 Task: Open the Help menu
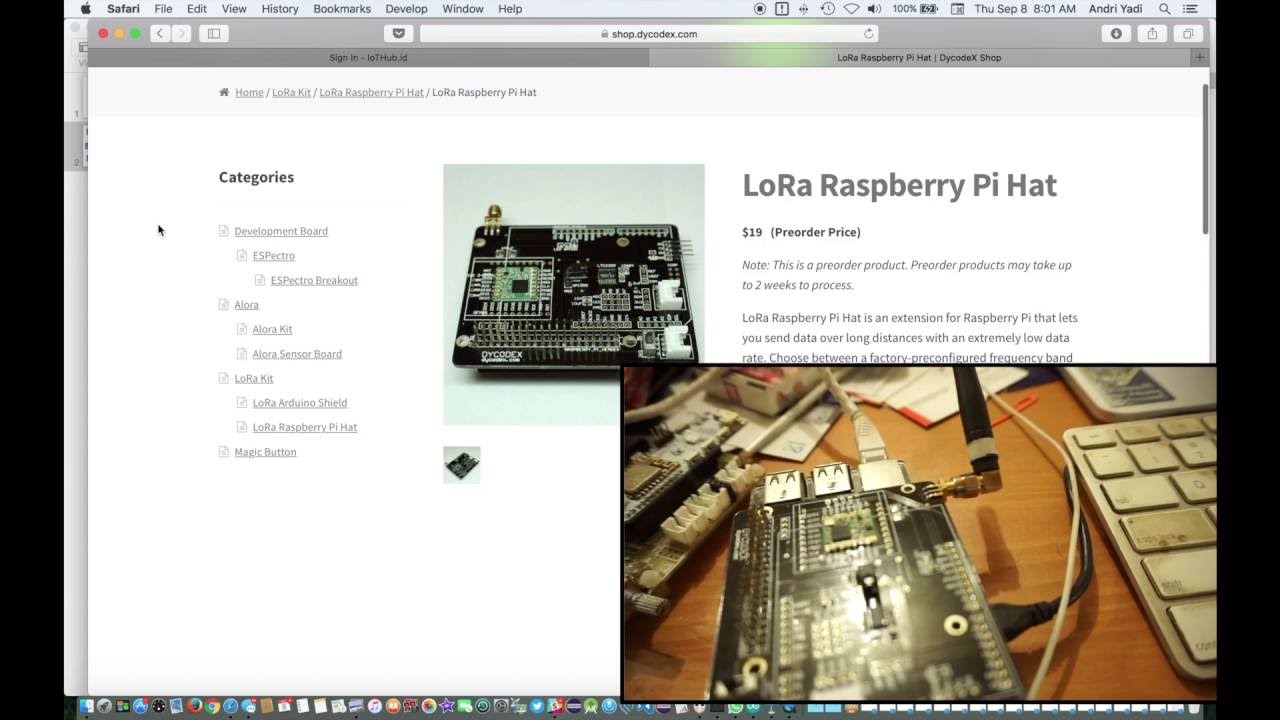510,9
